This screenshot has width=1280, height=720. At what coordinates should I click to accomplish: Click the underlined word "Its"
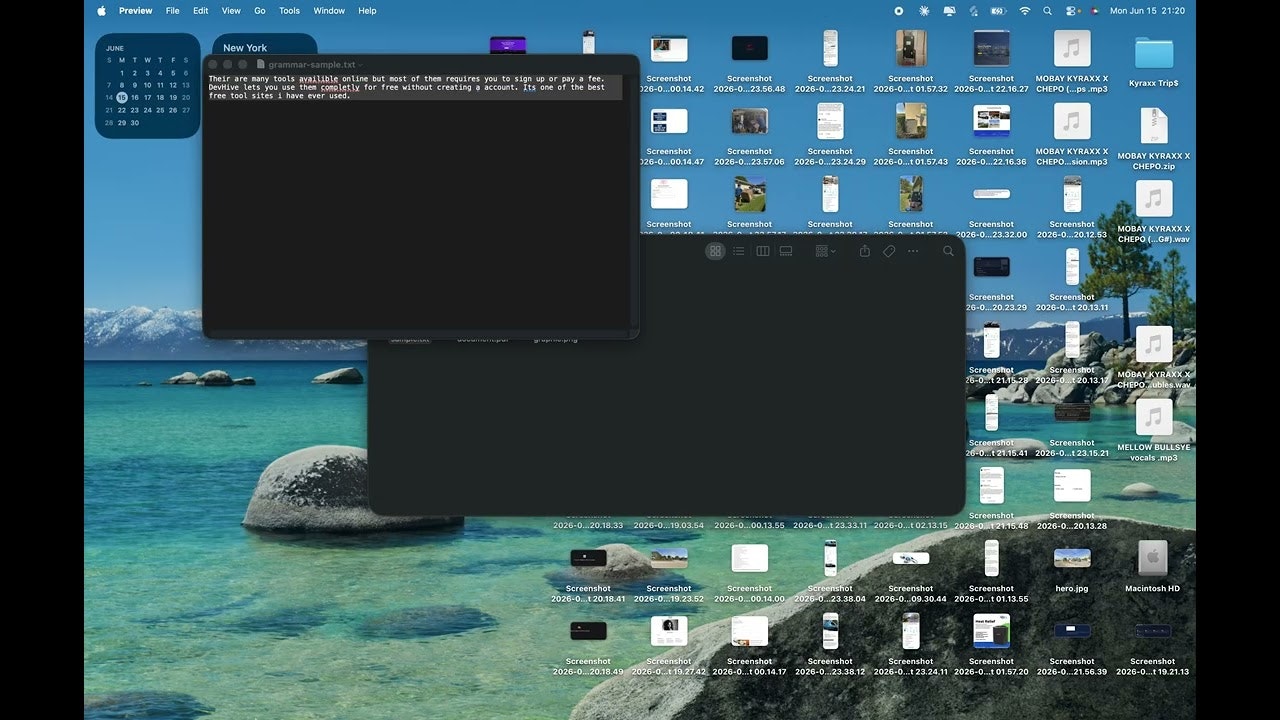pyautogui.click(x=530, y=87)
